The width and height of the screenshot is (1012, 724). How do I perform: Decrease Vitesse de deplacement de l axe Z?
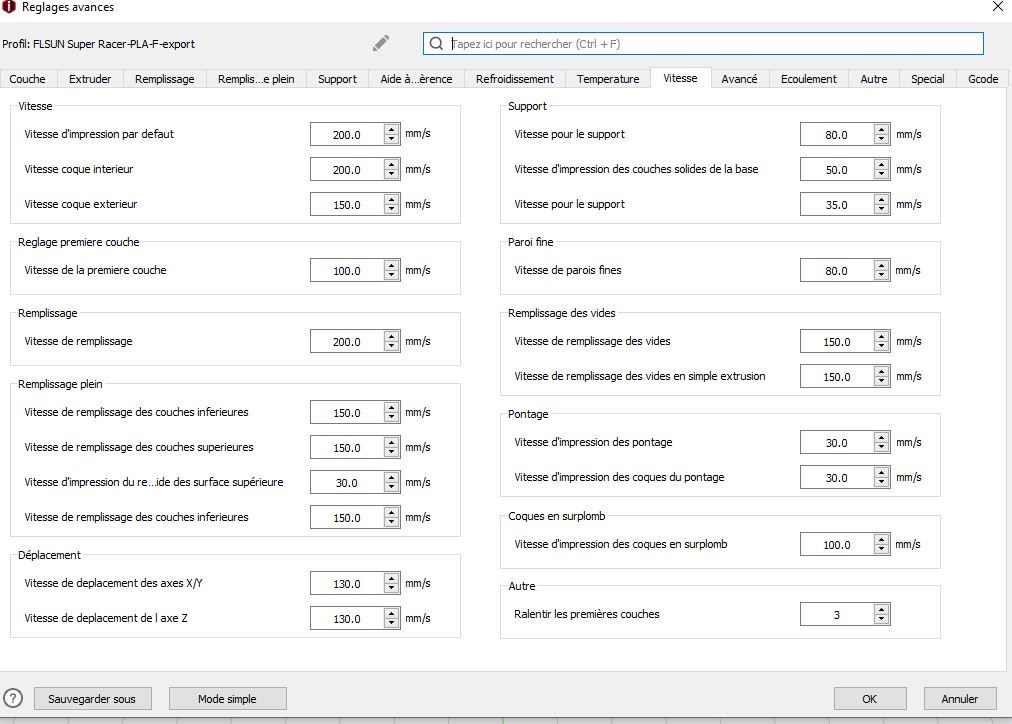pyautogui.click(x=391, y=623)
